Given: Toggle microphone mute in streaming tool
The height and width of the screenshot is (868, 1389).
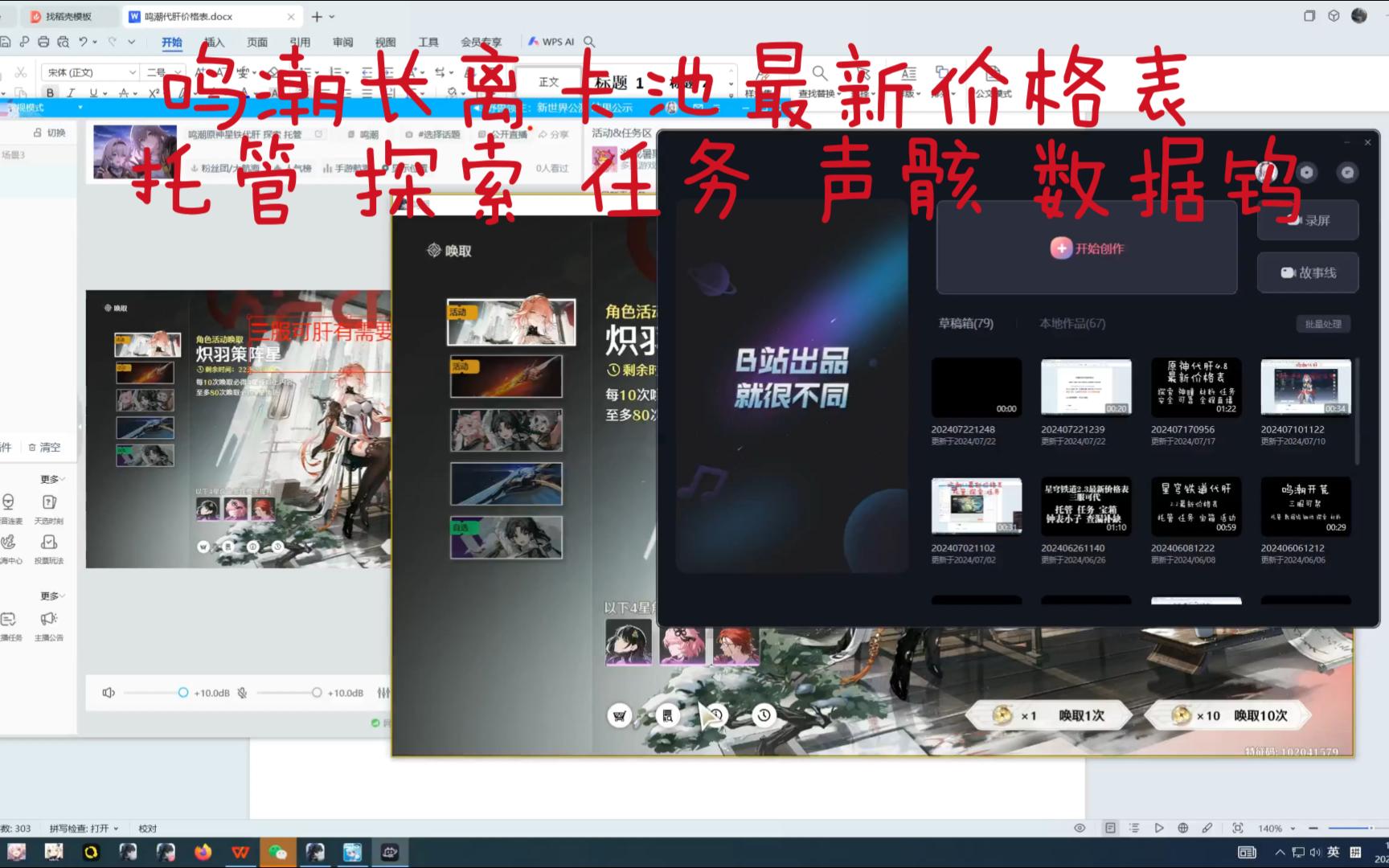Looking at the screenshot, I should [x=242, y=693].
